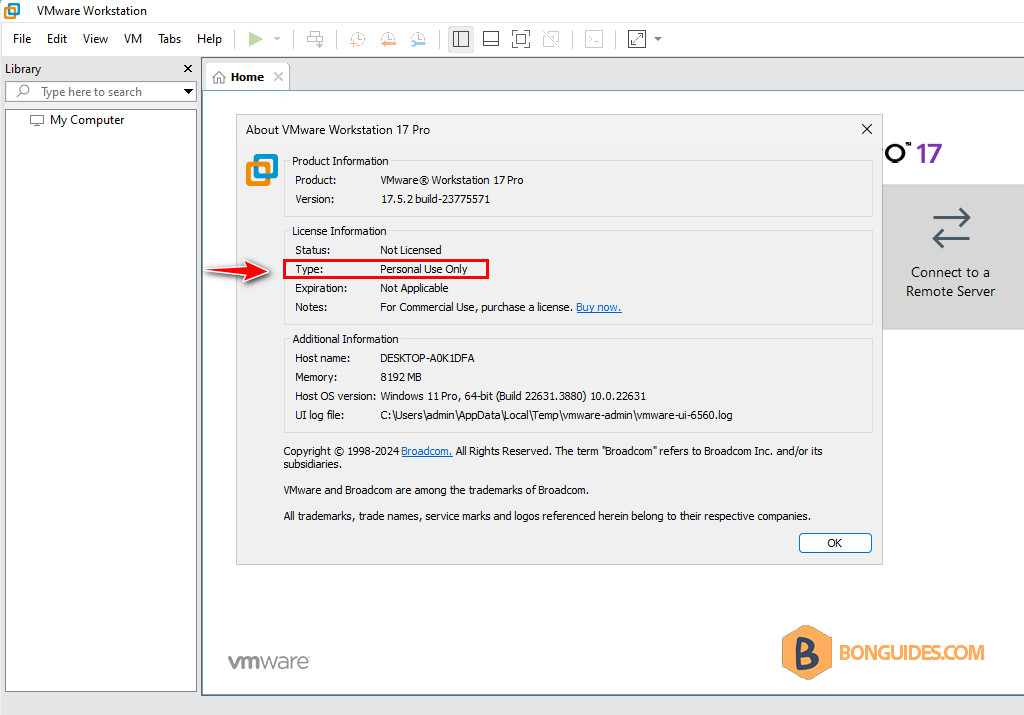Toggle the thumbnail bar view icon

pyautogui.click(x=491, y=39)
